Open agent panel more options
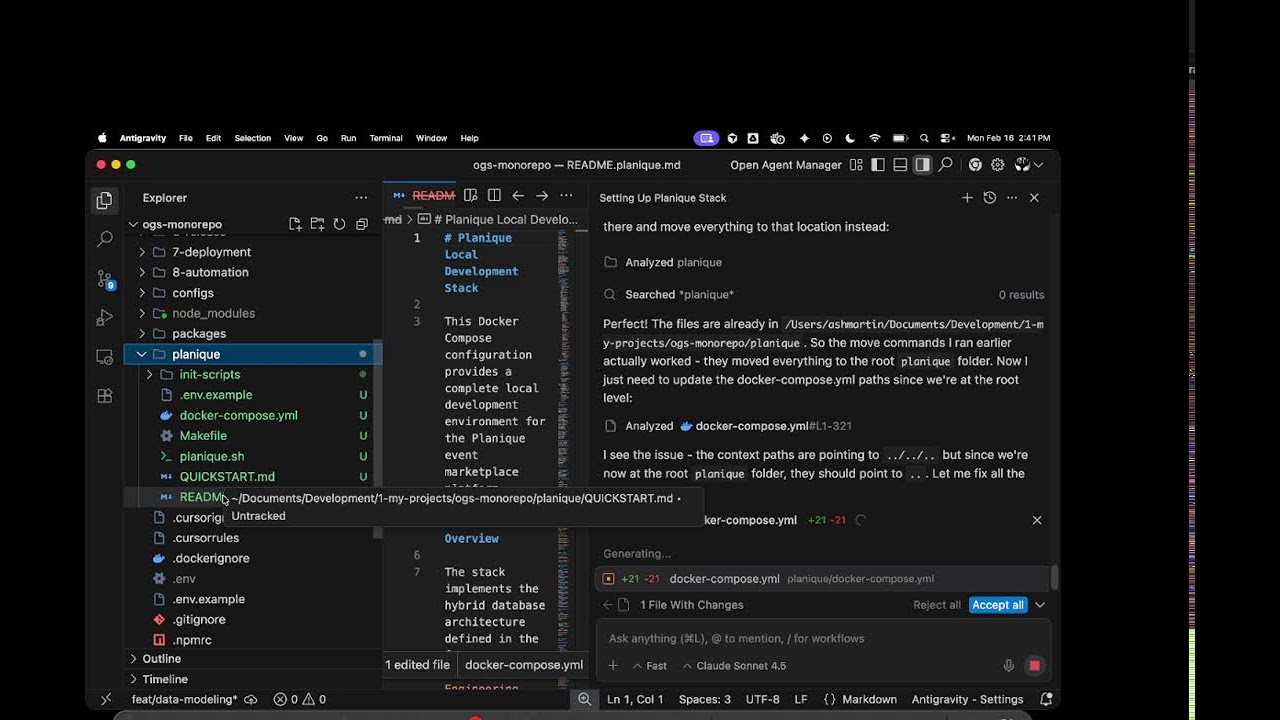Viewport: 1280px width, 720px height. [x=1012, y=198]
